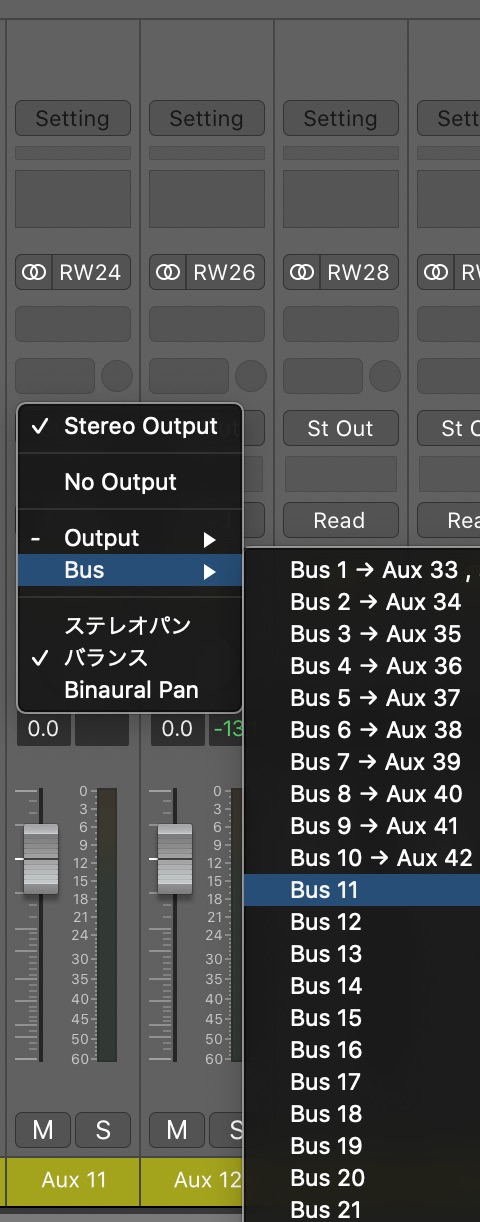Viewport: 480px width, 1222px height.
Task: Click the round button in third channel strip
Action: 385,376
